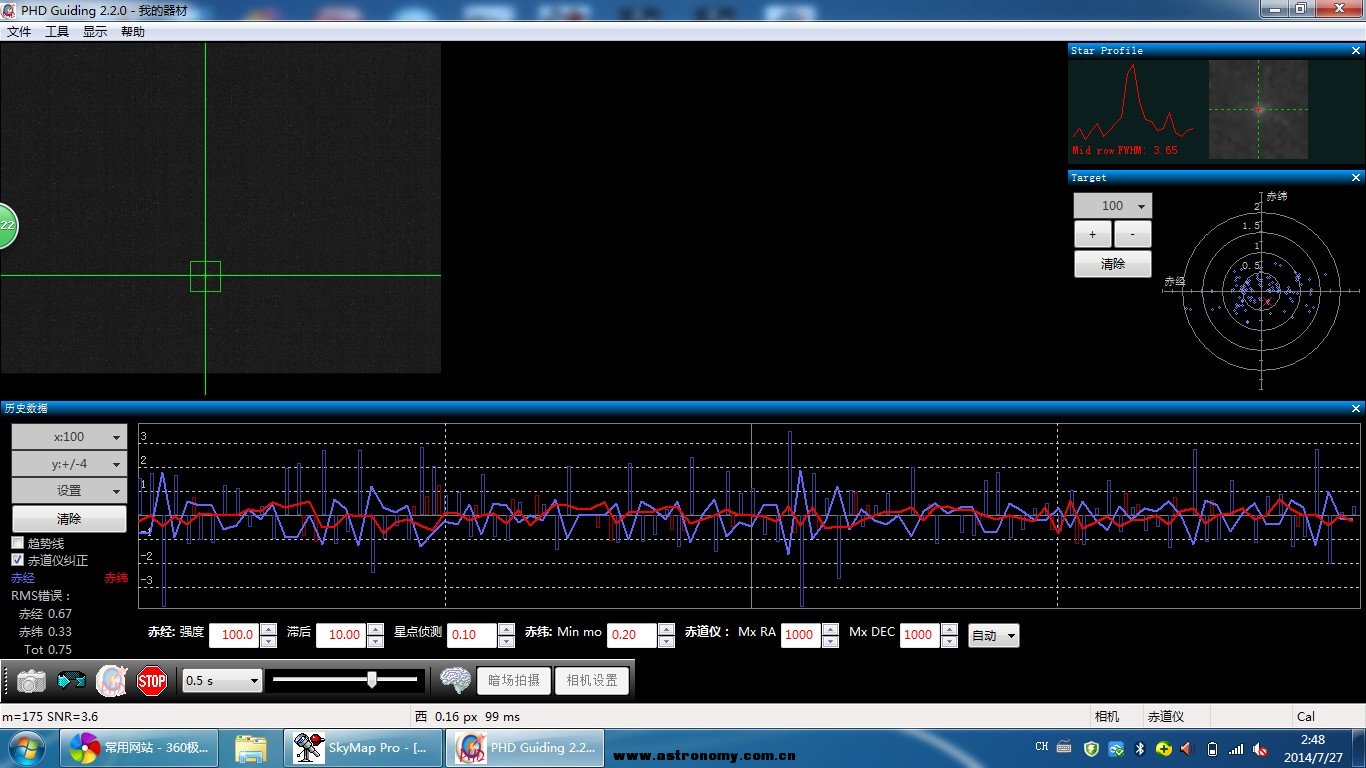Close the Star Profile panel

pos(1356,50)
